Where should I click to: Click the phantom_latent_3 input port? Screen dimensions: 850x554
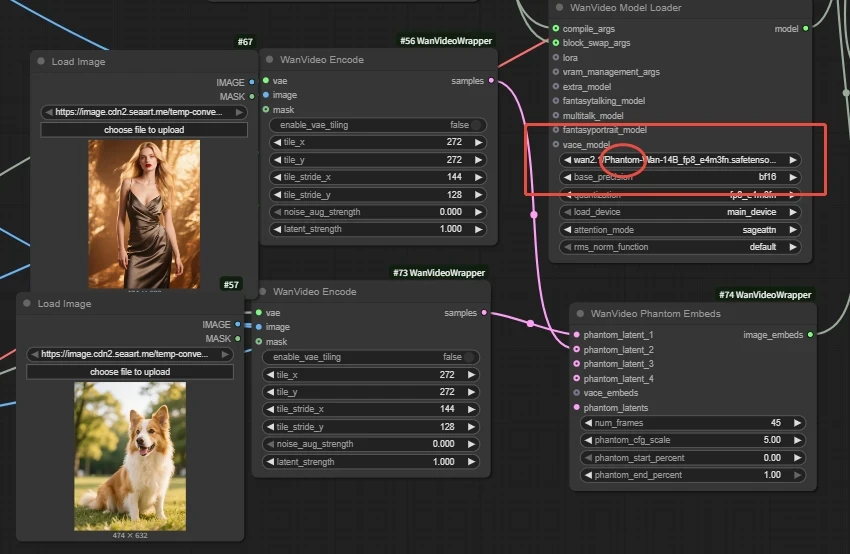(x=576, y=364)
